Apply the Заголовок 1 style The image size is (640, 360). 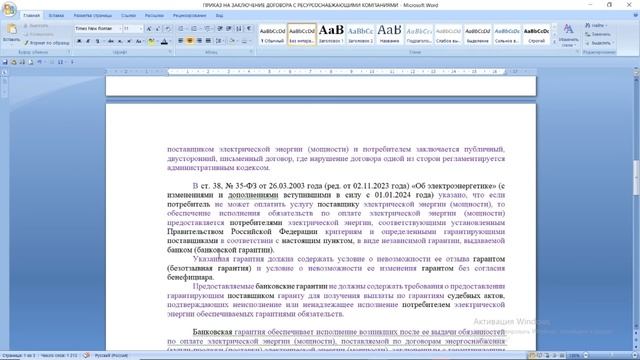[331, 34]
